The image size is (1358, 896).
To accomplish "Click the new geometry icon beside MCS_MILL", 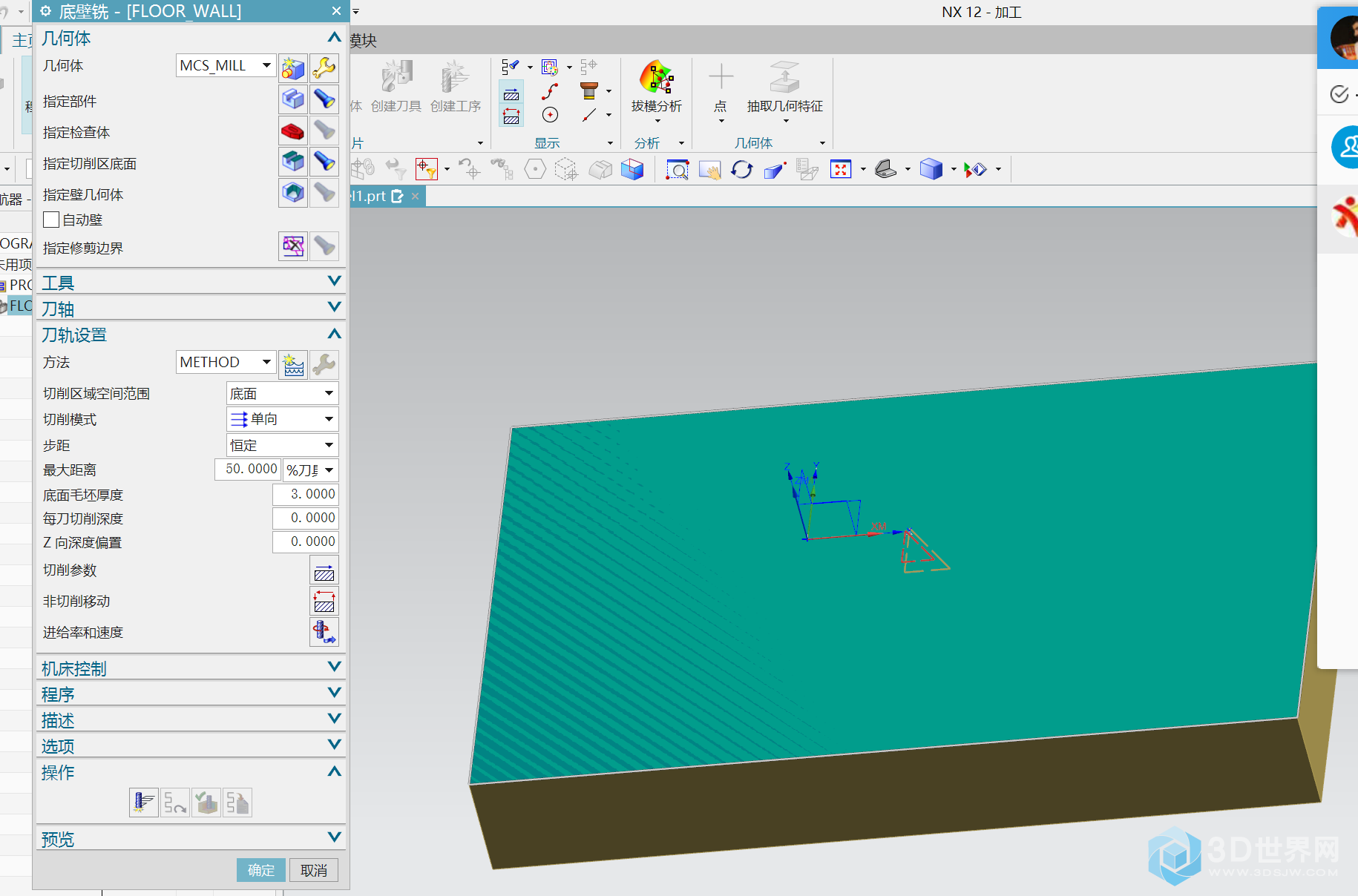I will click(x=293, y=68).
